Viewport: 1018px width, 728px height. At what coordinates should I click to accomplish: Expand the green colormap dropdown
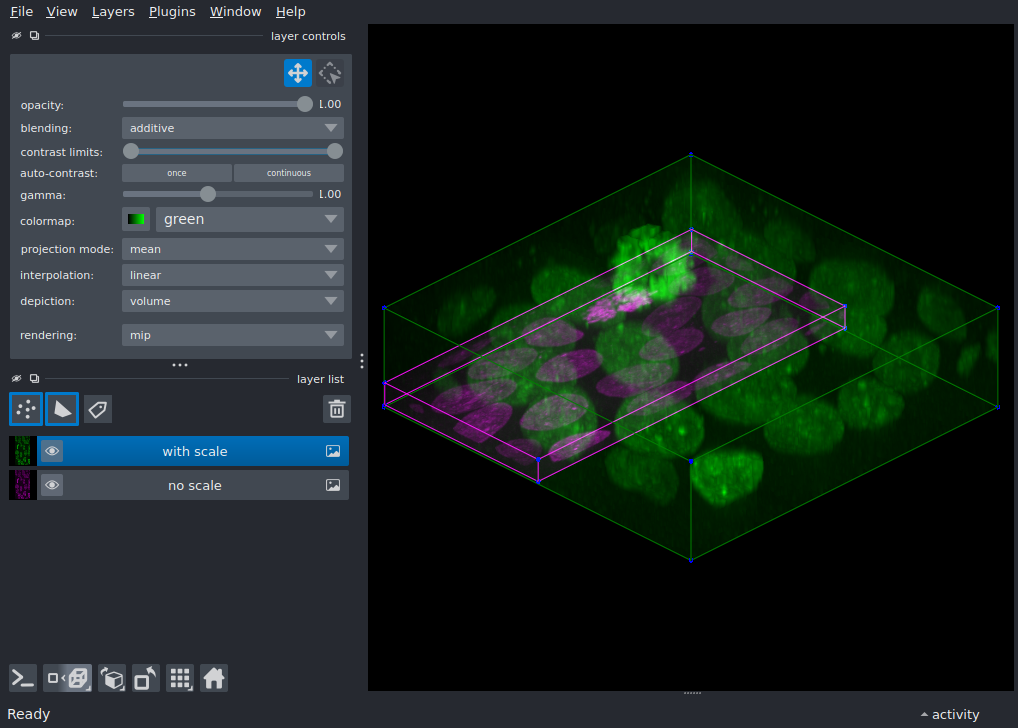pos(249,219)
